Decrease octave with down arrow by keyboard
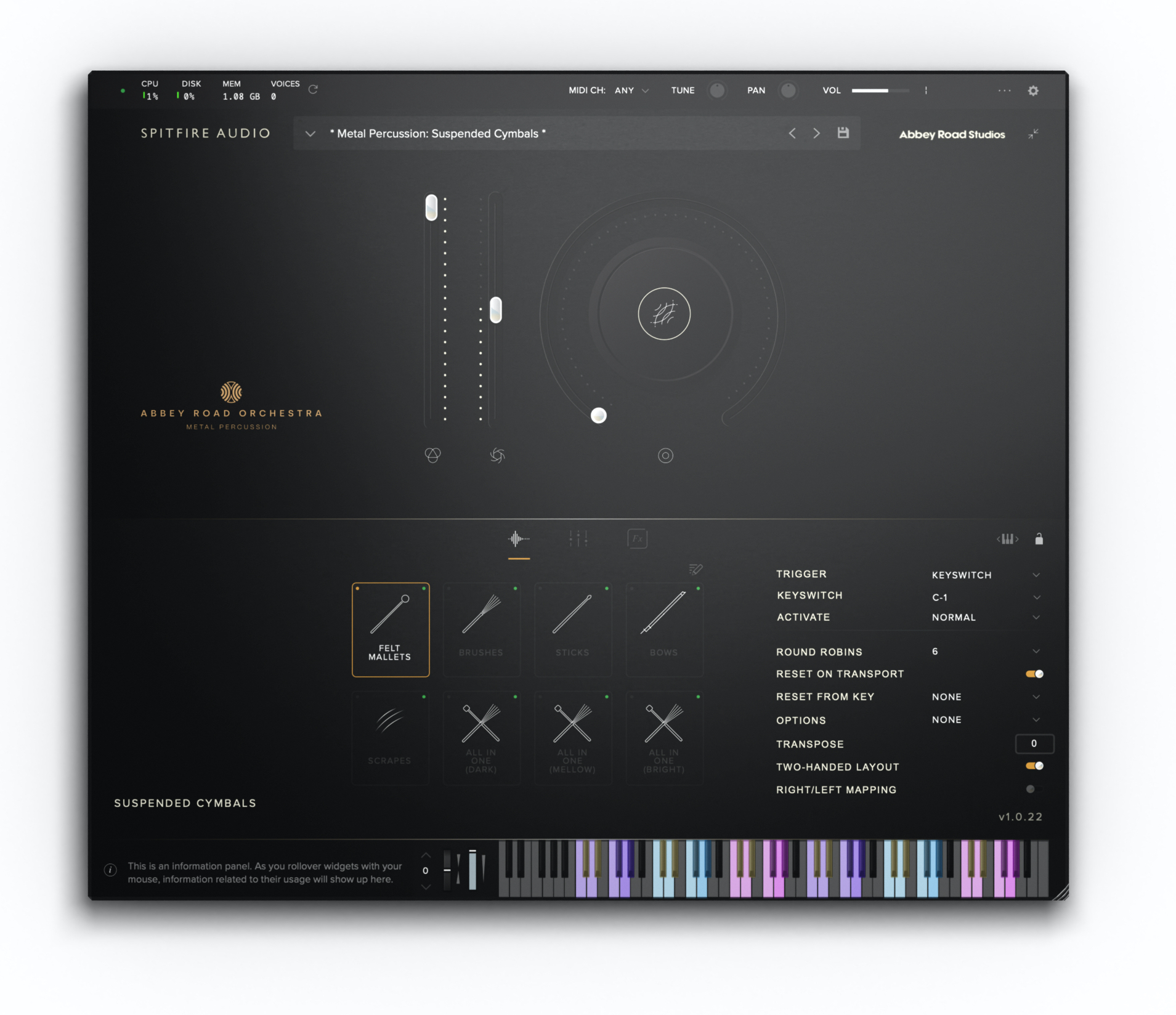 (x=425, y=886)
